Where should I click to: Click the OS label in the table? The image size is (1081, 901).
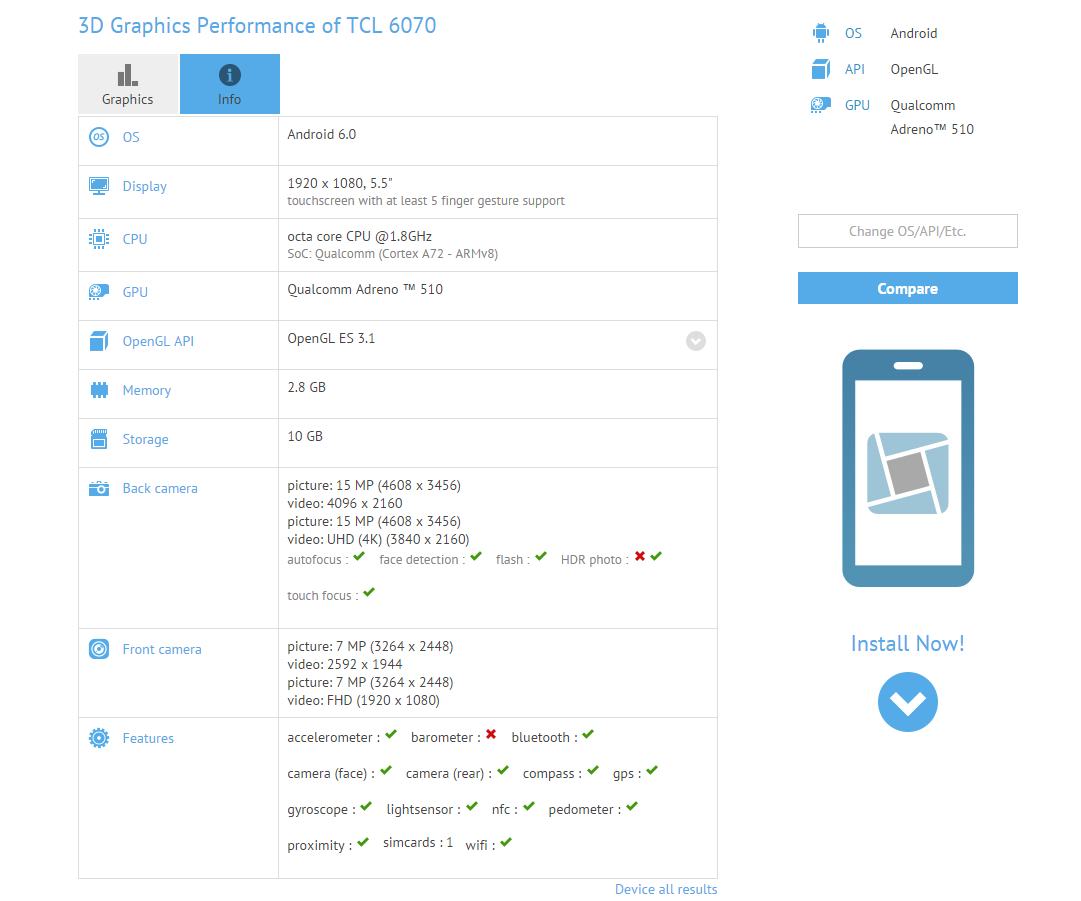tap(131, 137)
